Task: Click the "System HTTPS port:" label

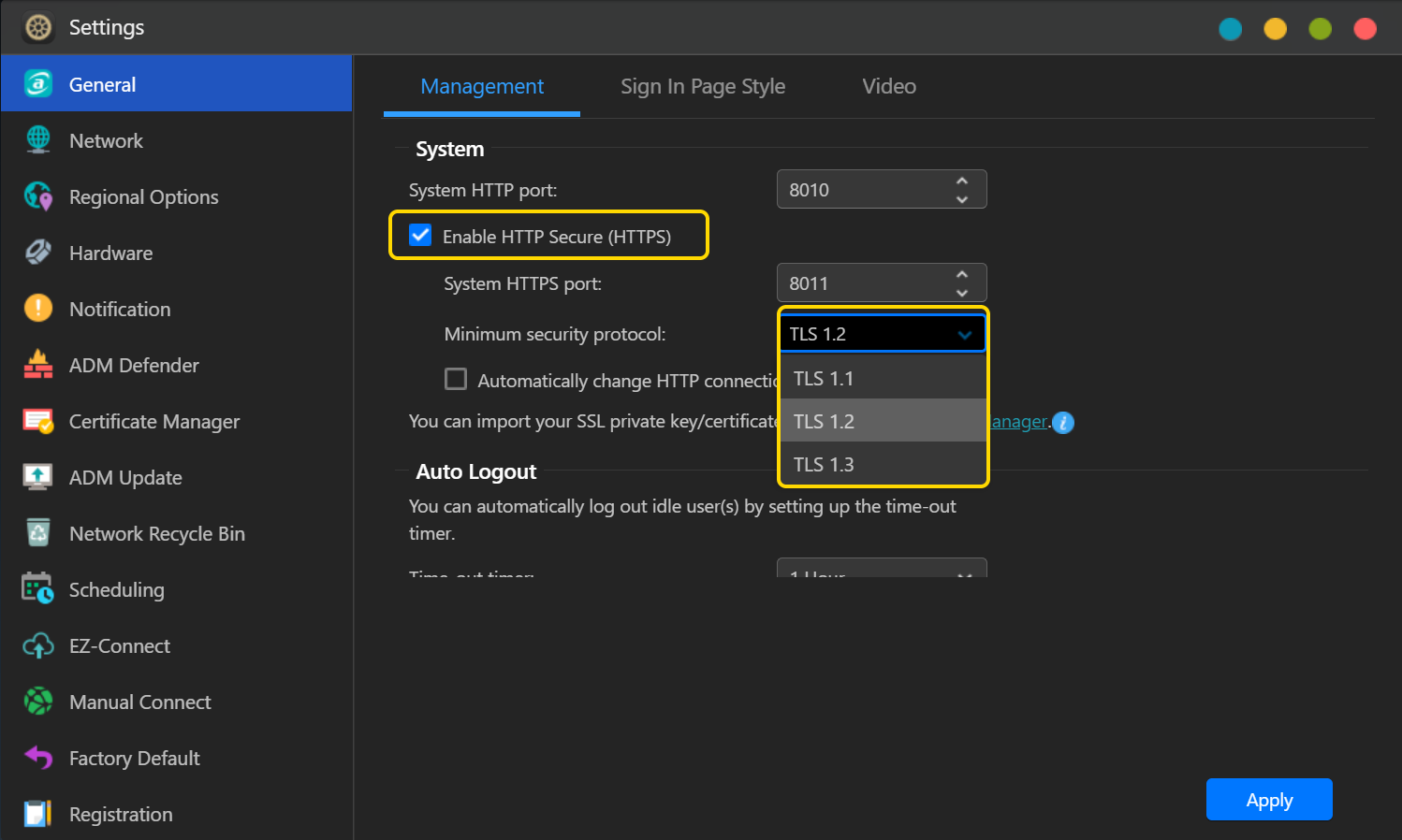Action: click(522, 283)
